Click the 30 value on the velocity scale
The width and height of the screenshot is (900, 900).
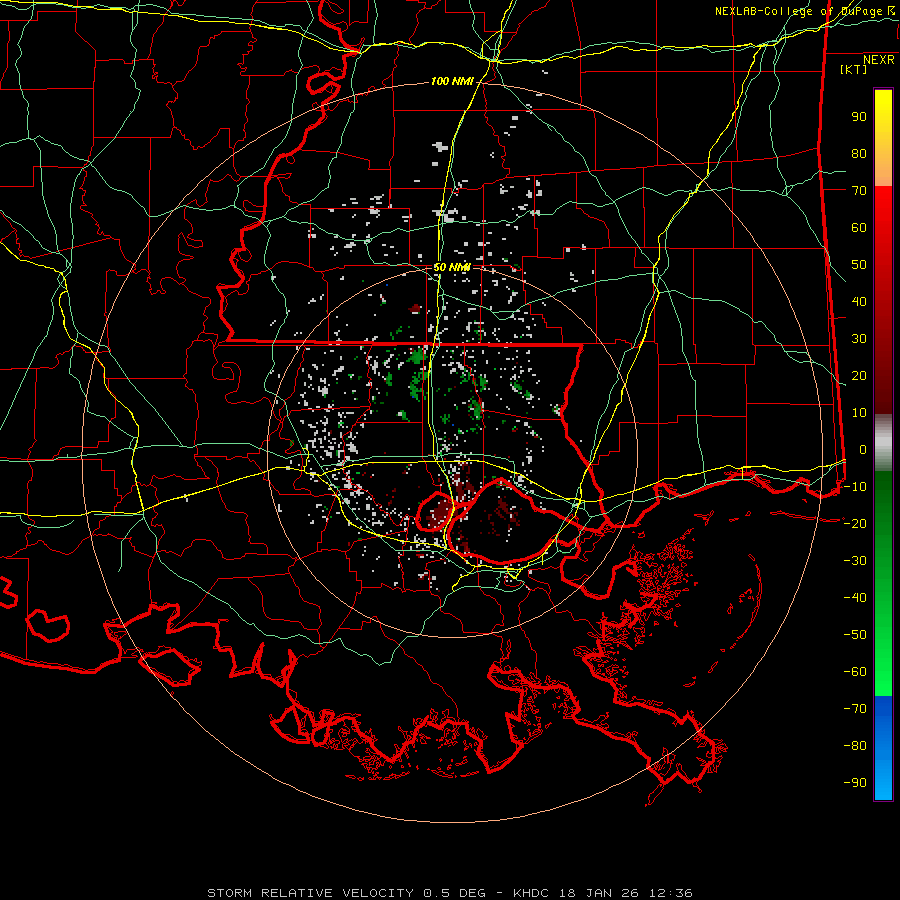tap(859, 339)
